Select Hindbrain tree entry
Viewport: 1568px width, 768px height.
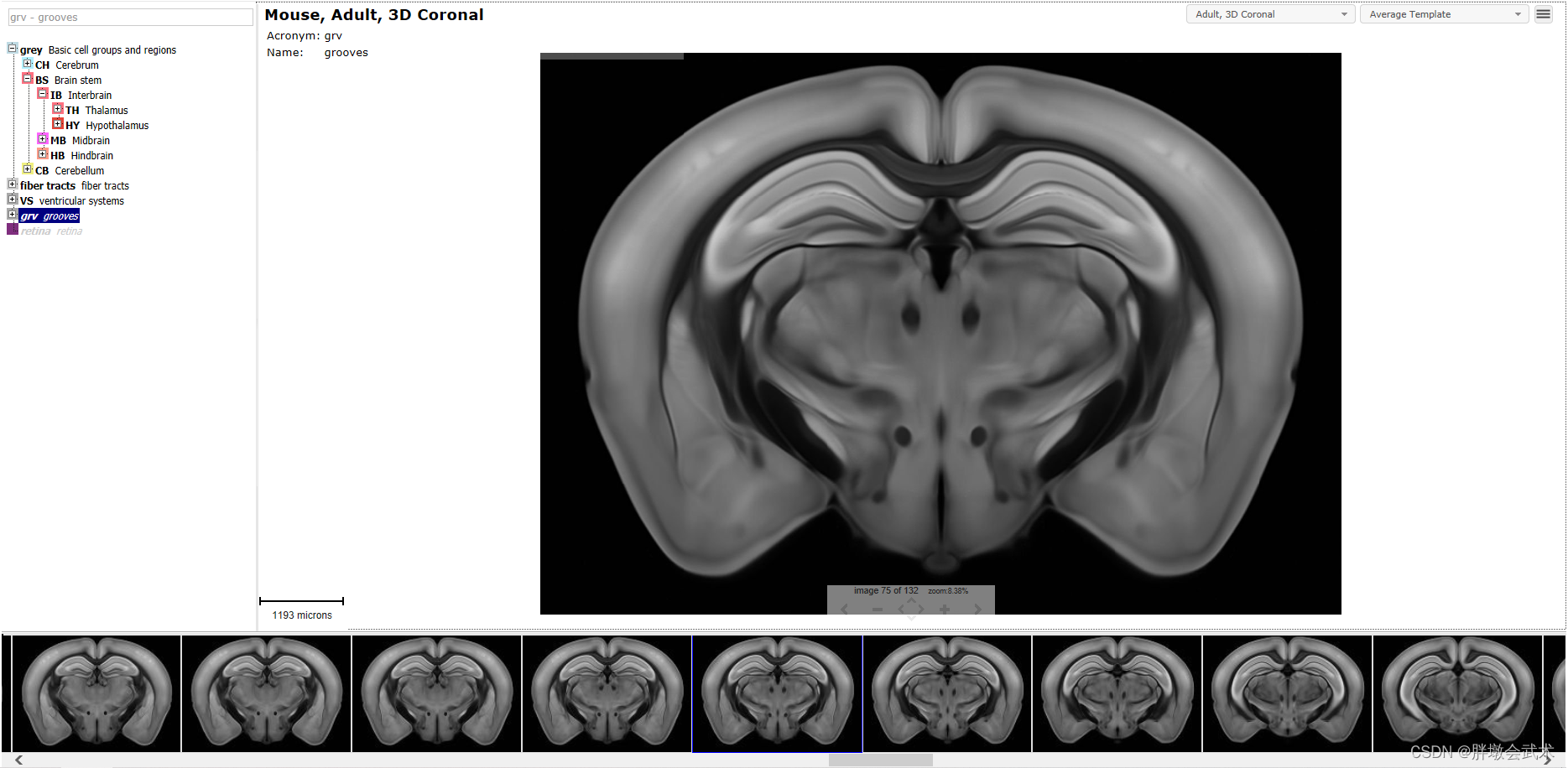[82, 156]
